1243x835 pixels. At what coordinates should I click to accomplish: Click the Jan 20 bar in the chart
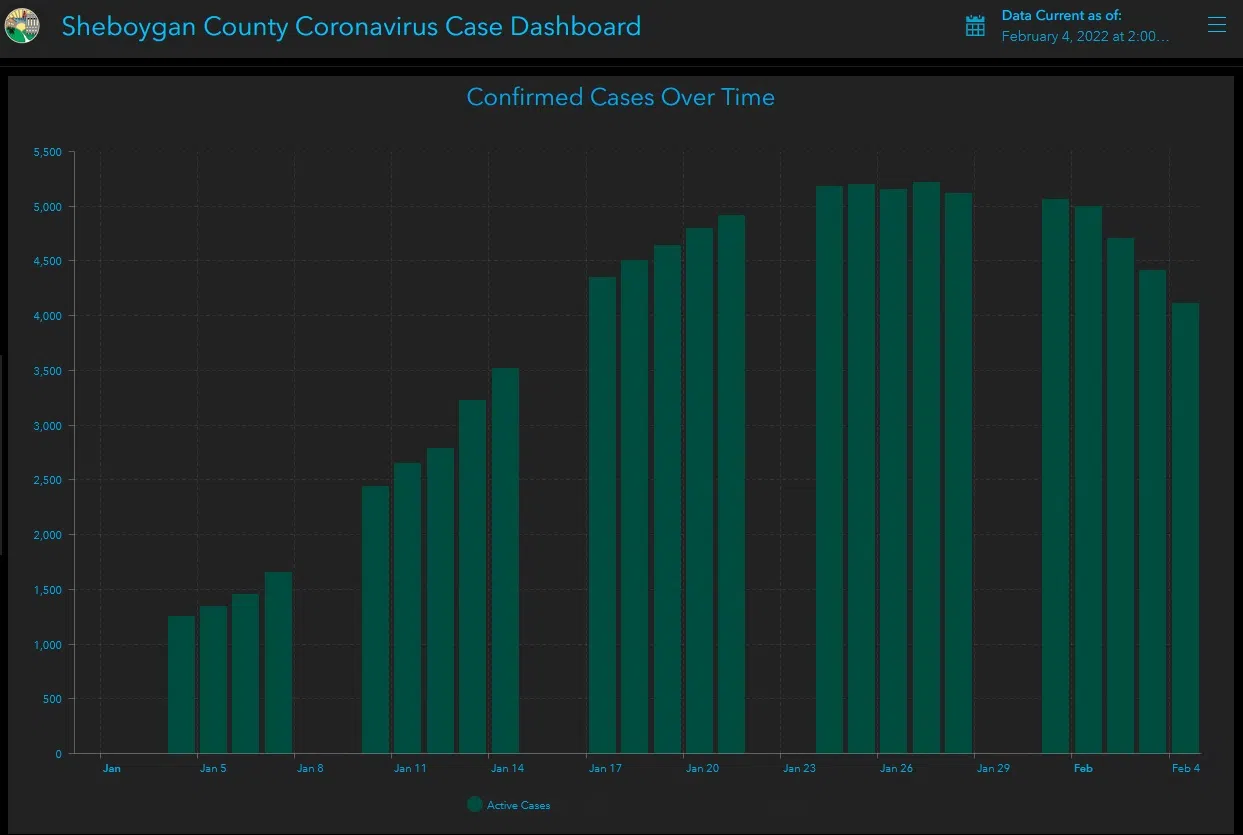pyautogui.click(x=699, y=490)
